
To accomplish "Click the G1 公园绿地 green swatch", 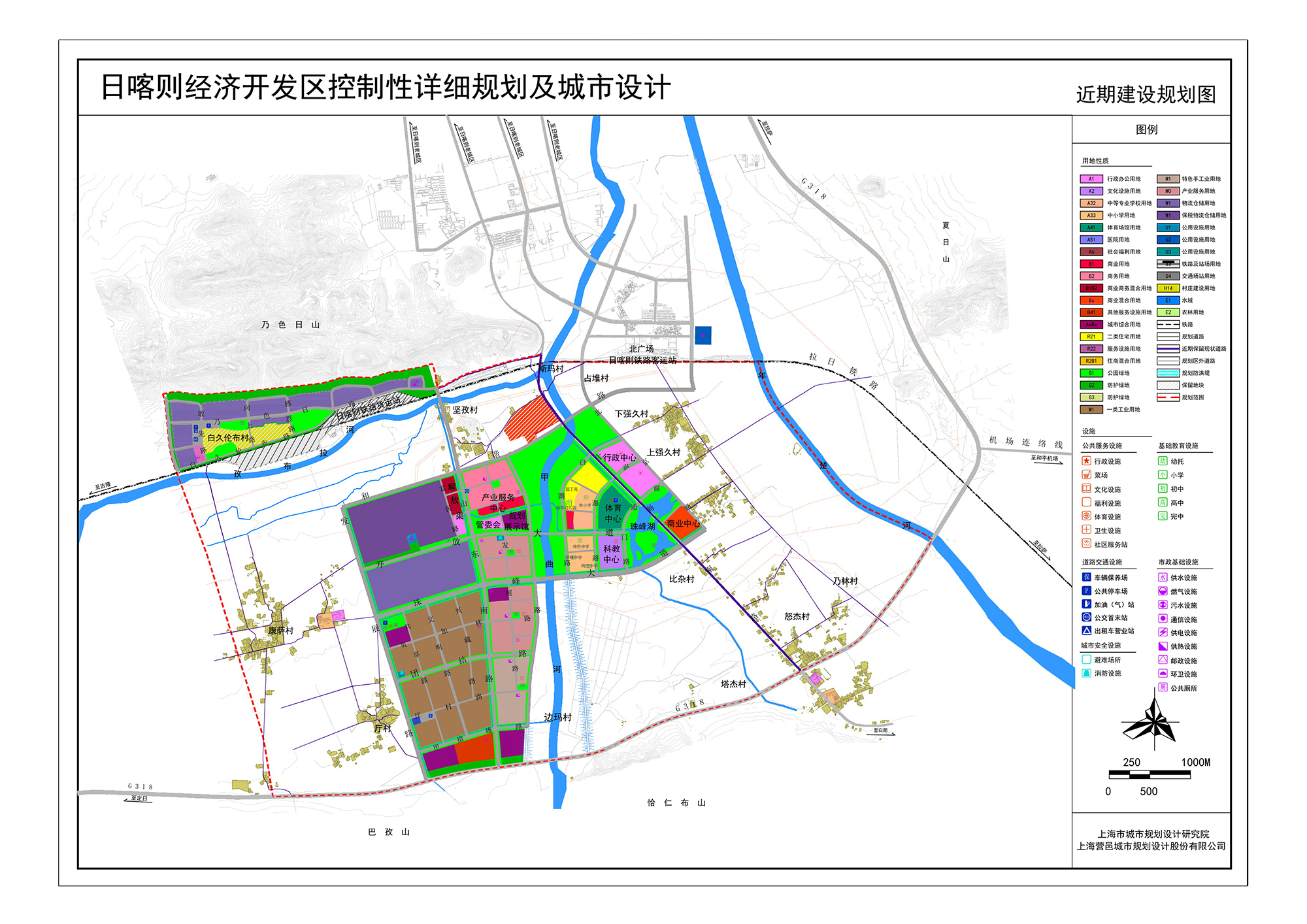I will tap(1091, 373).
